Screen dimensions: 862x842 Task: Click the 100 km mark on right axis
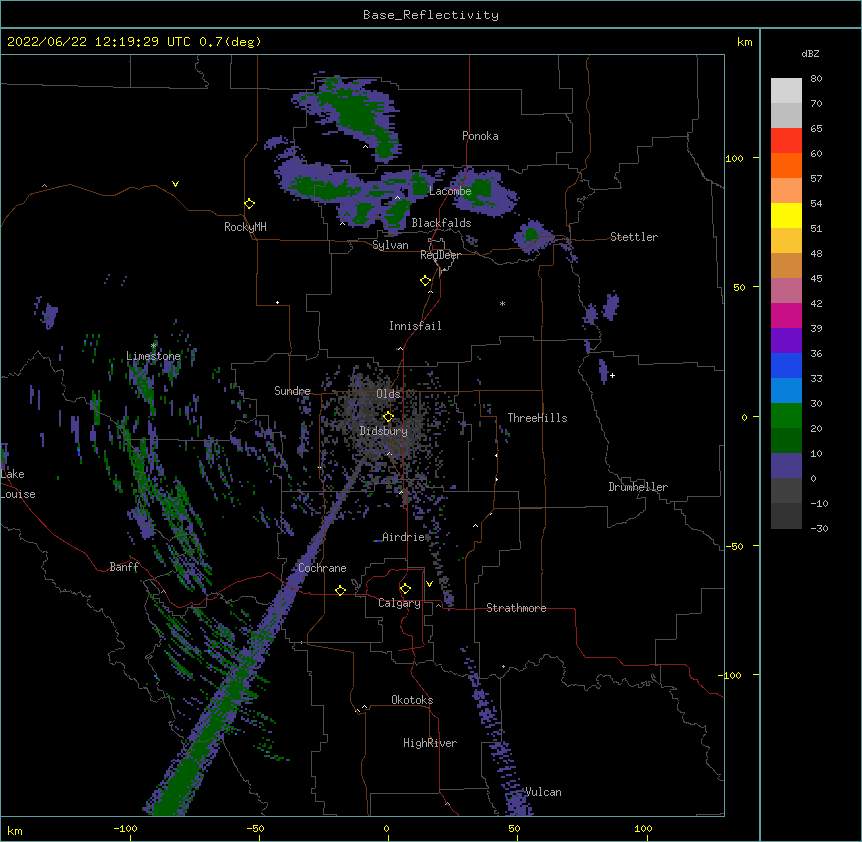click(734, 158)
